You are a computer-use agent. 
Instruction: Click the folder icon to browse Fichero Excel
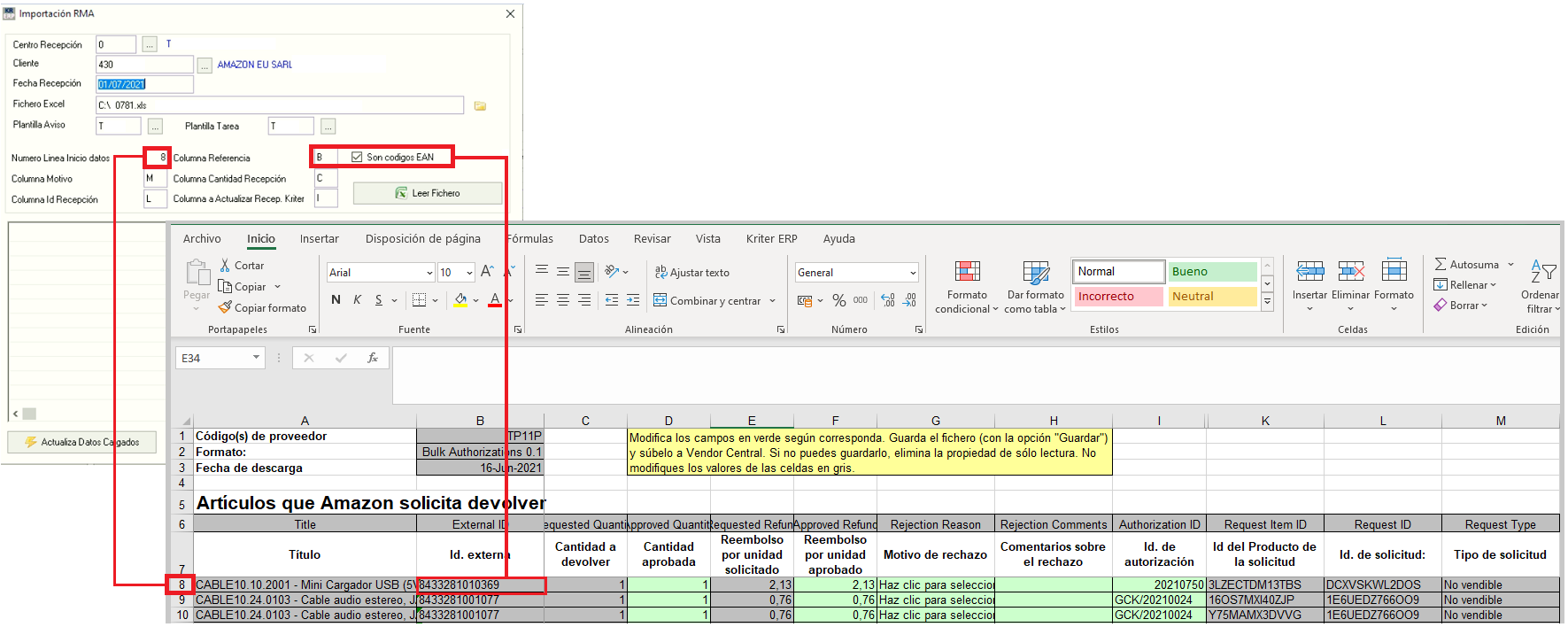[x=480, y=105]
